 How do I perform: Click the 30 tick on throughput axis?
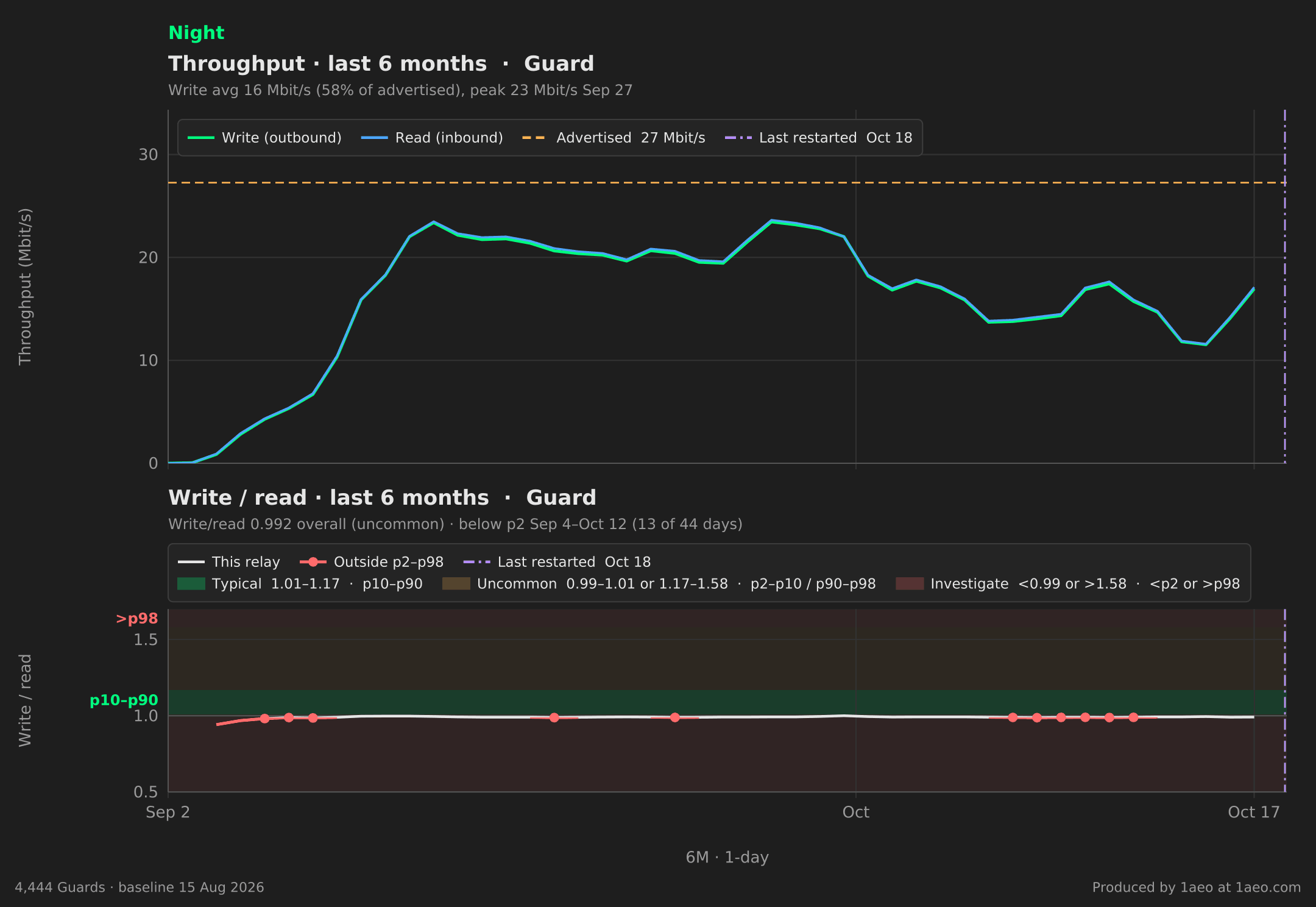click(x=148, y=155)
